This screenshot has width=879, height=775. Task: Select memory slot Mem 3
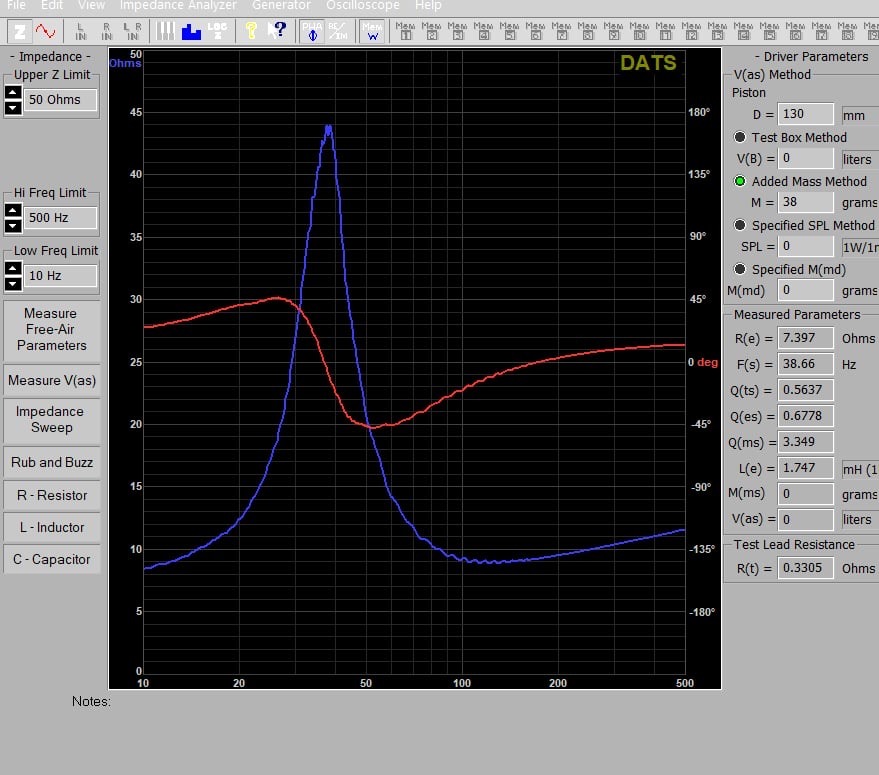pyautogui.click(x=457, y=31)
